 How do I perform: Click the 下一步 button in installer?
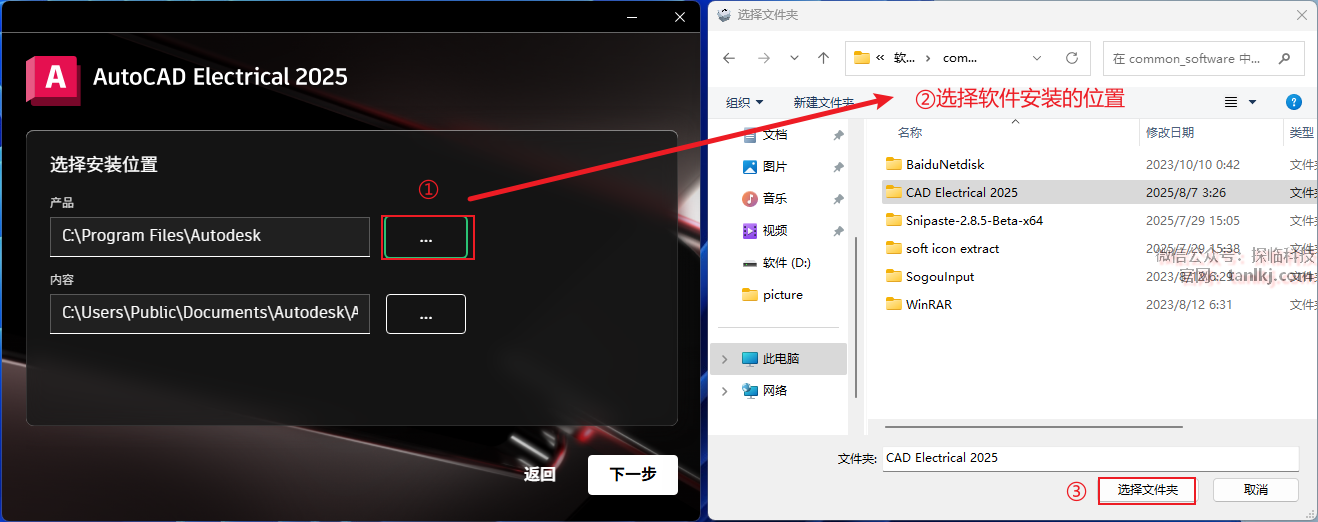pos(633,474)
